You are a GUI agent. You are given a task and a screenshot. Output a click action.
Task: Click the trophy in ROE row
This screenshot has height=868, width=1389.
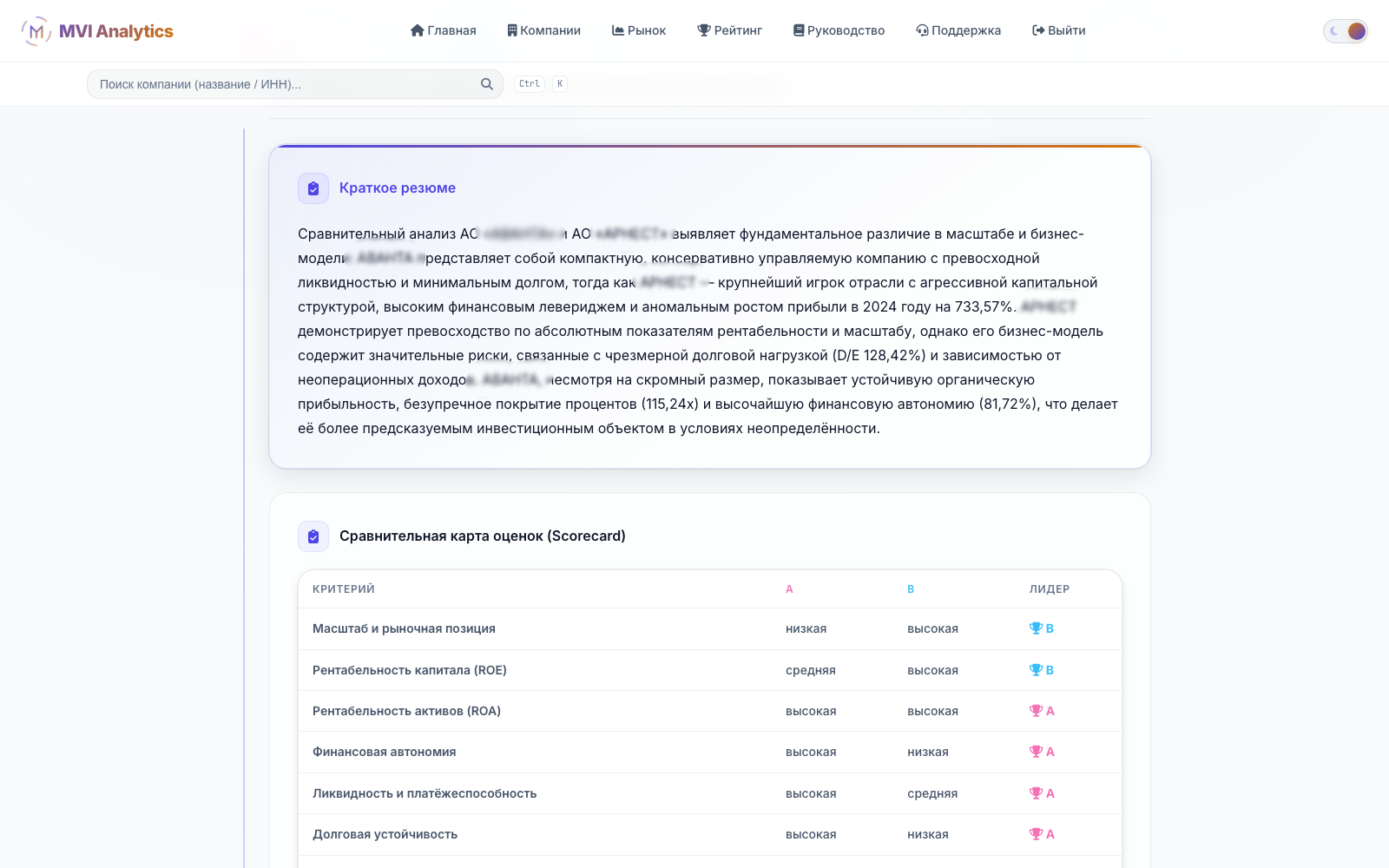[1036, 670]
